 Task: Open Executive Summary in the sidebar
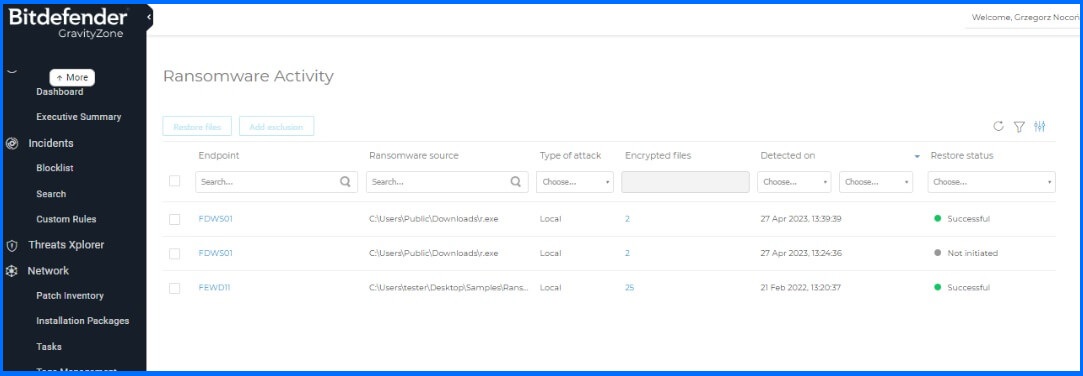(79, 117)
